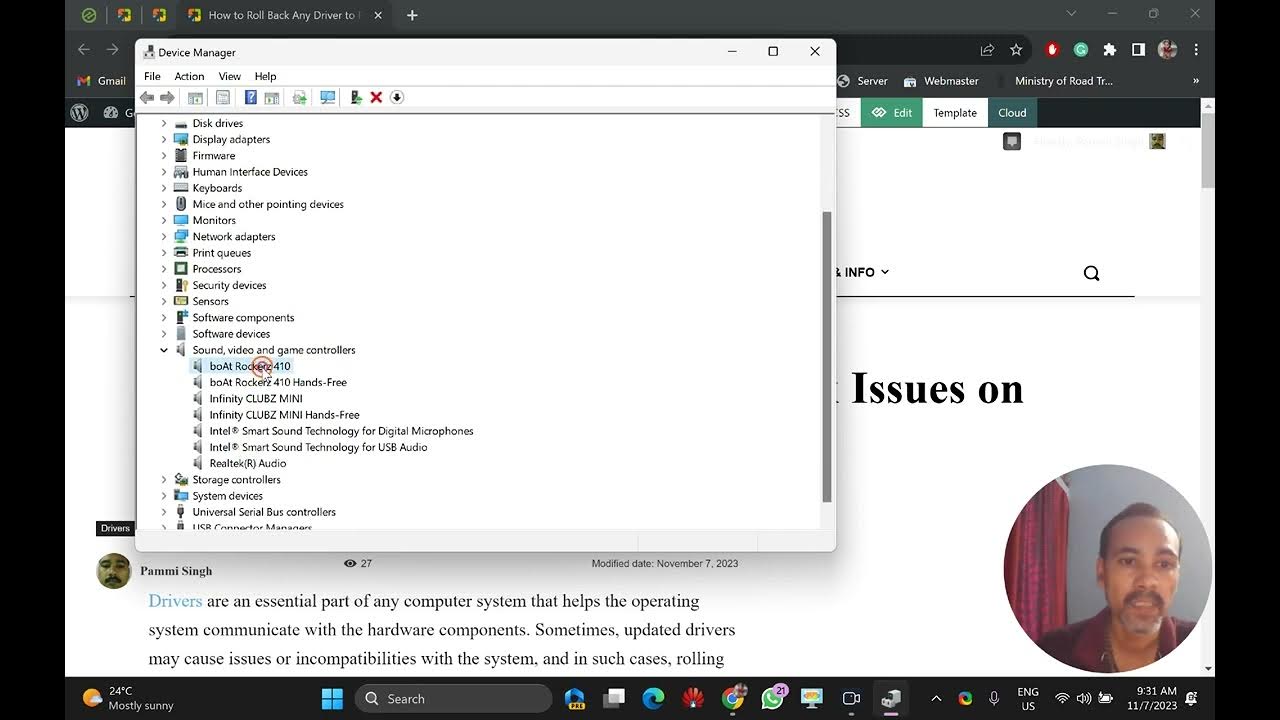Screen dimensions: 1280x720
Task: Expand the Storage controllers node
Action: pos(164,480)
